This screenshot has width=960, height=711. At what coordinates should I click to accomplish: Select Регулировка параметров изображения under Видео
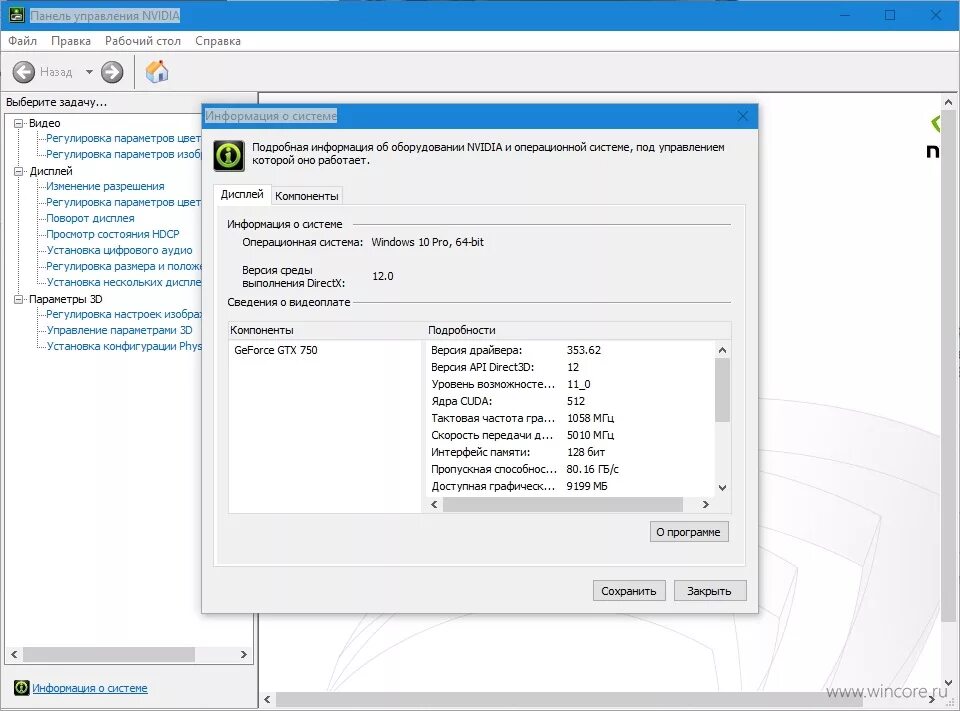124,154
